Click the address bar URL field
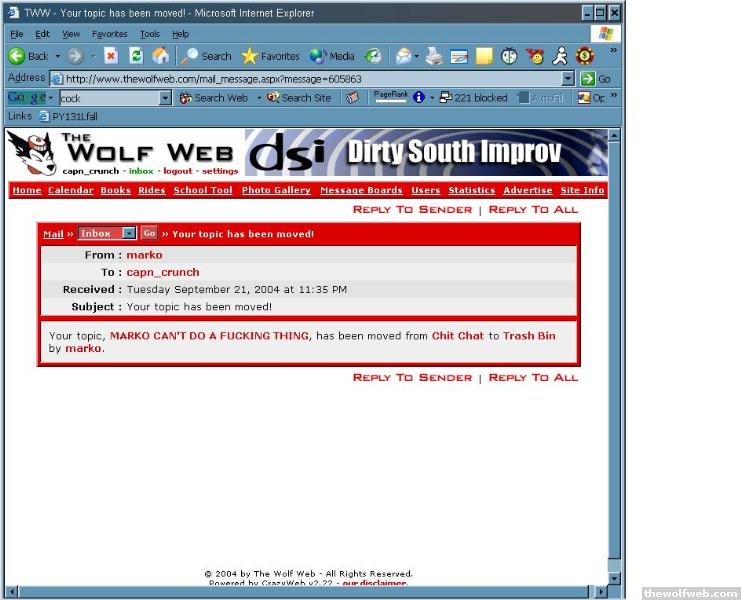 click(x=307, y=78)
